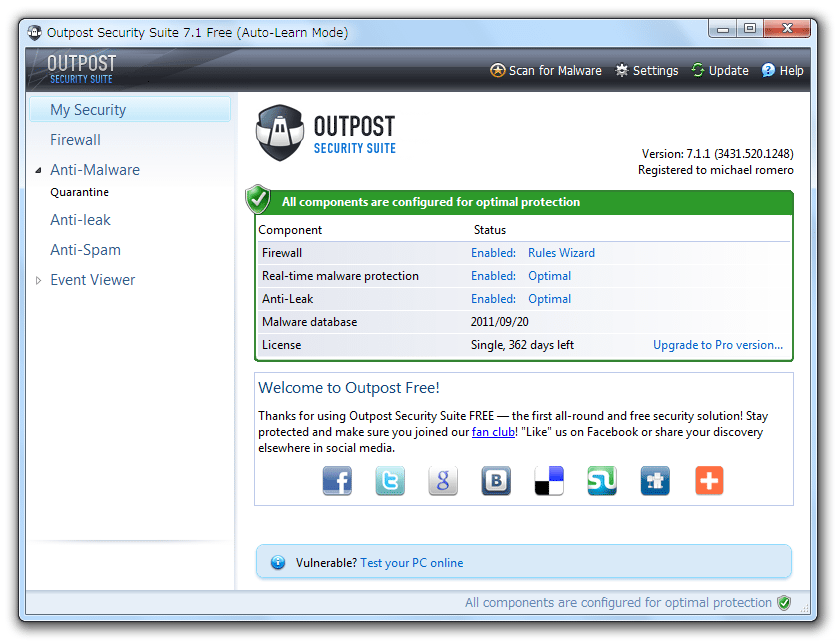Share on Twitter icon
The height and width of the screenshot is (642, 839).
tap(390, 480)
